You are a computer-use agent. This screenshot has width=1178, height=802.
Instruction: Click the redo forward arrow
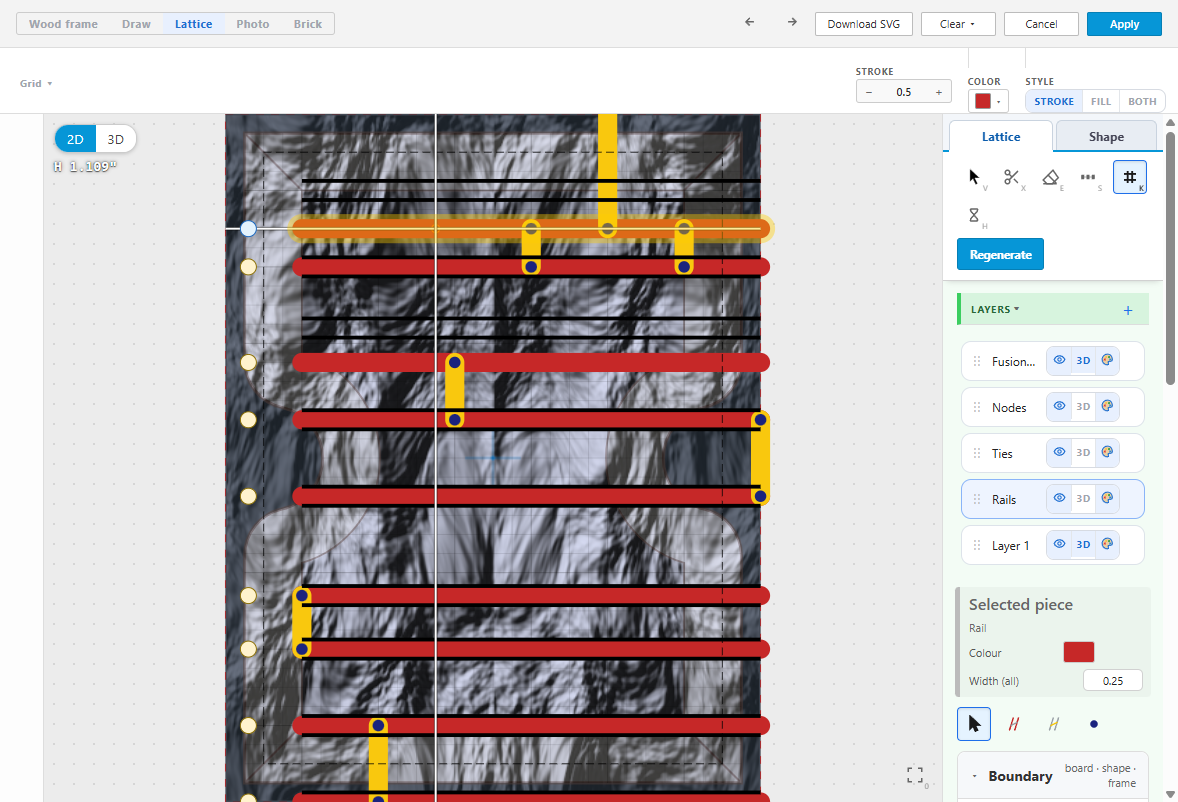[x=792, y=23]
